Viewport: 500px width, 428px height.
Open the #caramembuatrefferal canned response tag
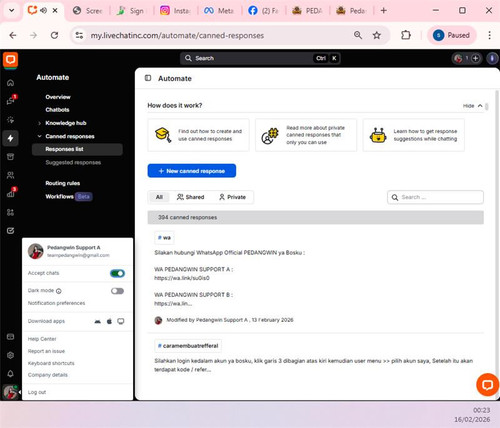(188, 346)
